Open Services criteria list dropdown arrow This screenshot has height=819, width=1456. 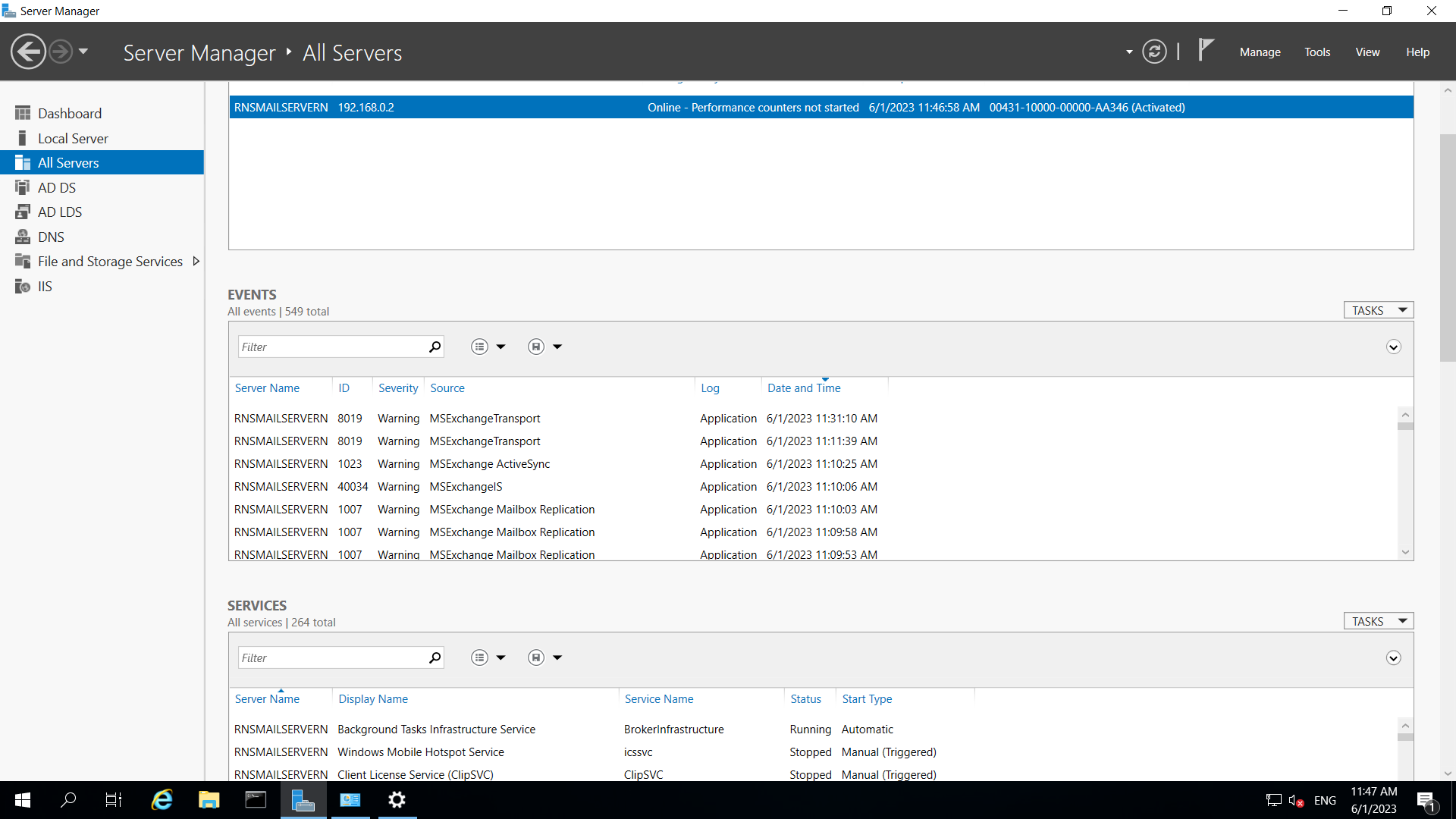pos(500,657)
